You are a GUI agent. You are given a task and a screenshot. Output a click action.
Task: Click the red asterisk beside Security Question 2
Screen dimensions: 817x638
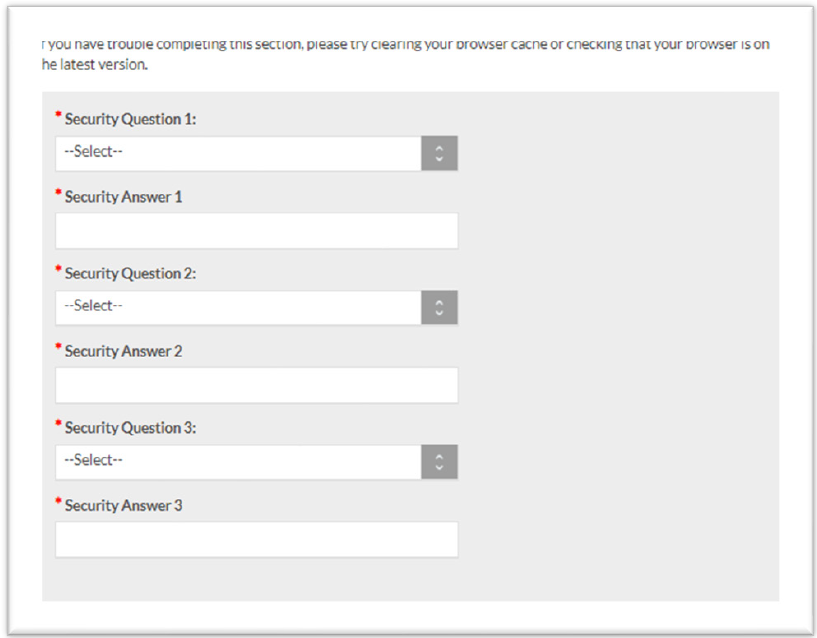pos(58,270)
